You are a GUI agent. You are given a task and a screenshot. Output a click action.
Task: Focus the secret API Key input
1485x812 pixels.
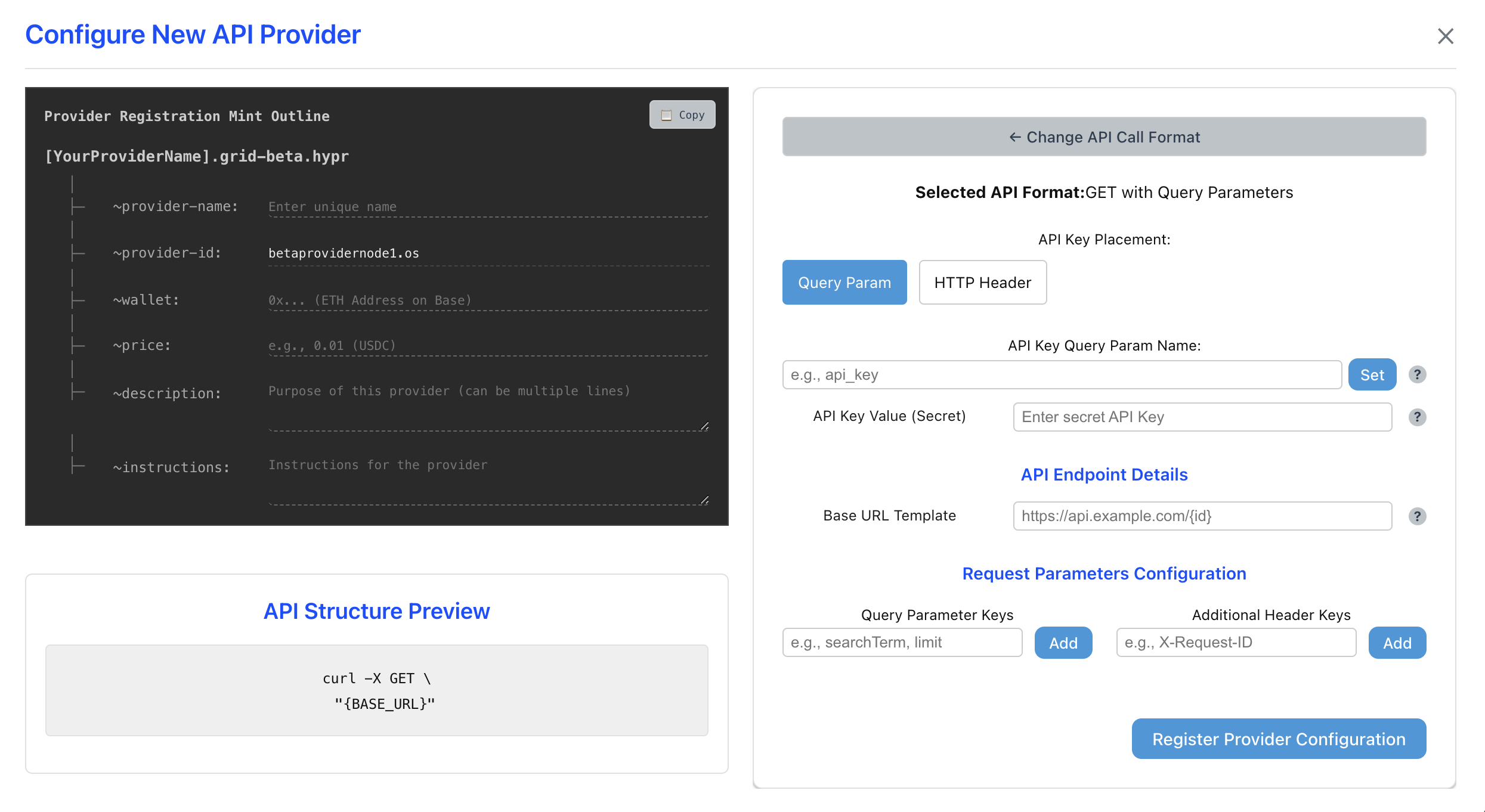pyautogui.click(x=1202, y=417)
